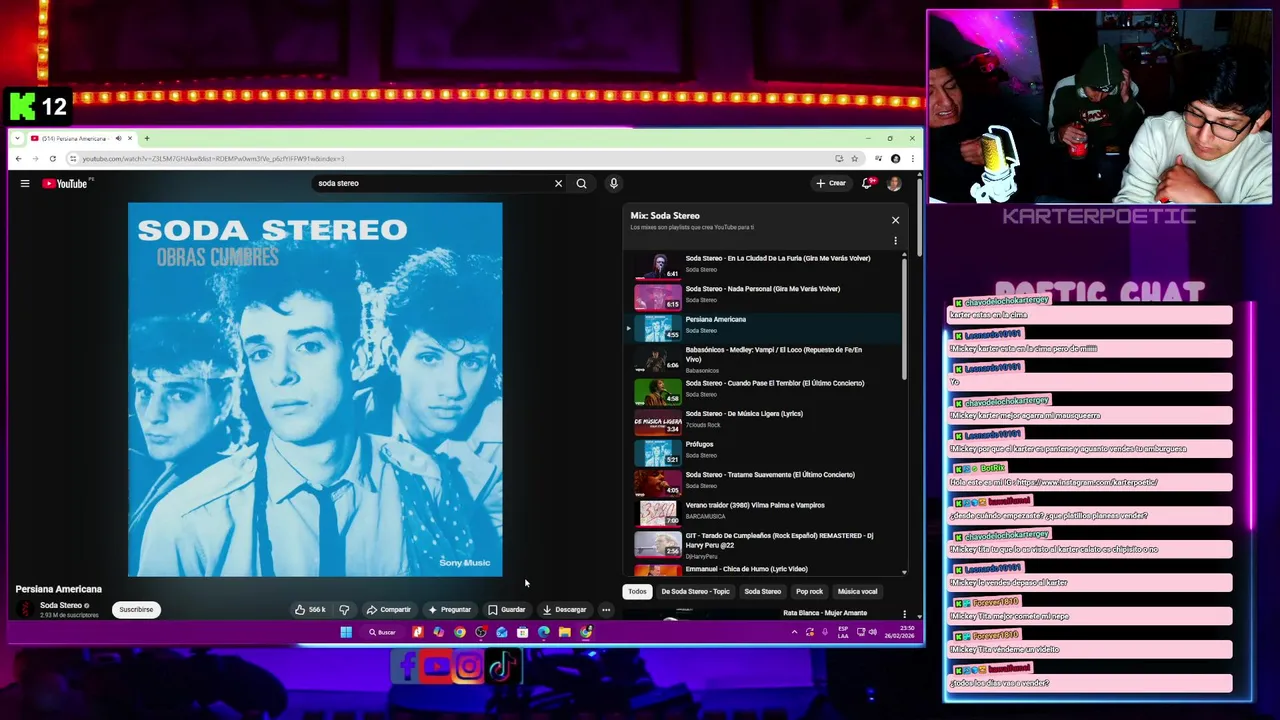Open File Explorer from the taskbar
The height and width of the screenshot is (720, 1280).
[x=564, y=632]
